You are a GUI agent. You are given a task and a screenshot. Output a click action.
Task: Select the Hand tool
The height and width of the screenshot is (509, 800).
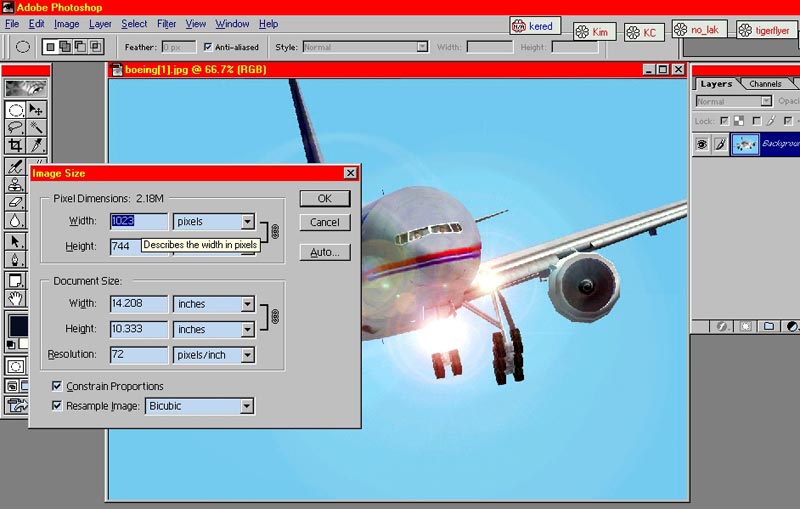tap(16, 298)
